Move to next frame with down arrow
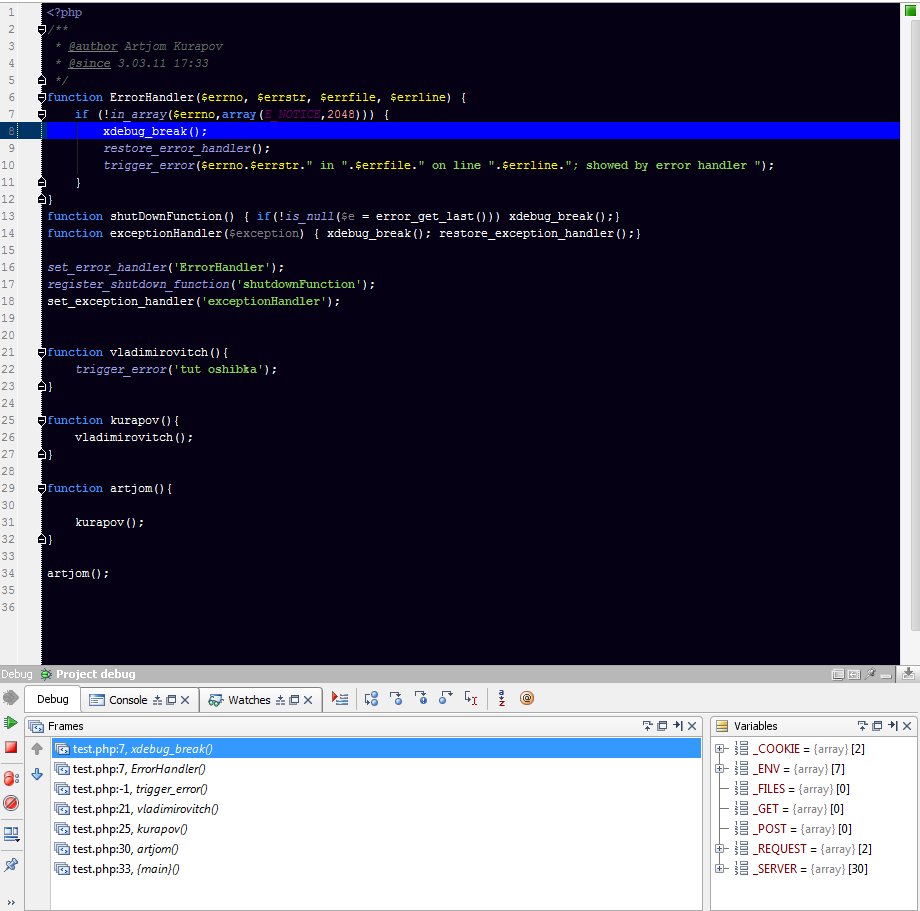The height and width of the screenshot is (911, 920). click(37, 773)
